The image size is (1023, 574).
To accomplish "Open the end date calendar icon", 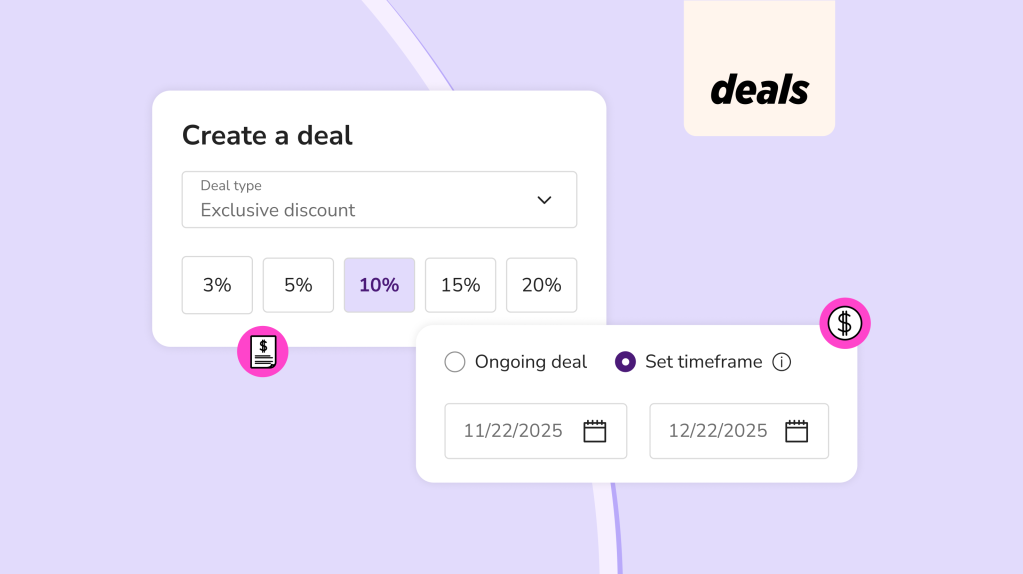I will click(x=796, y=431).
